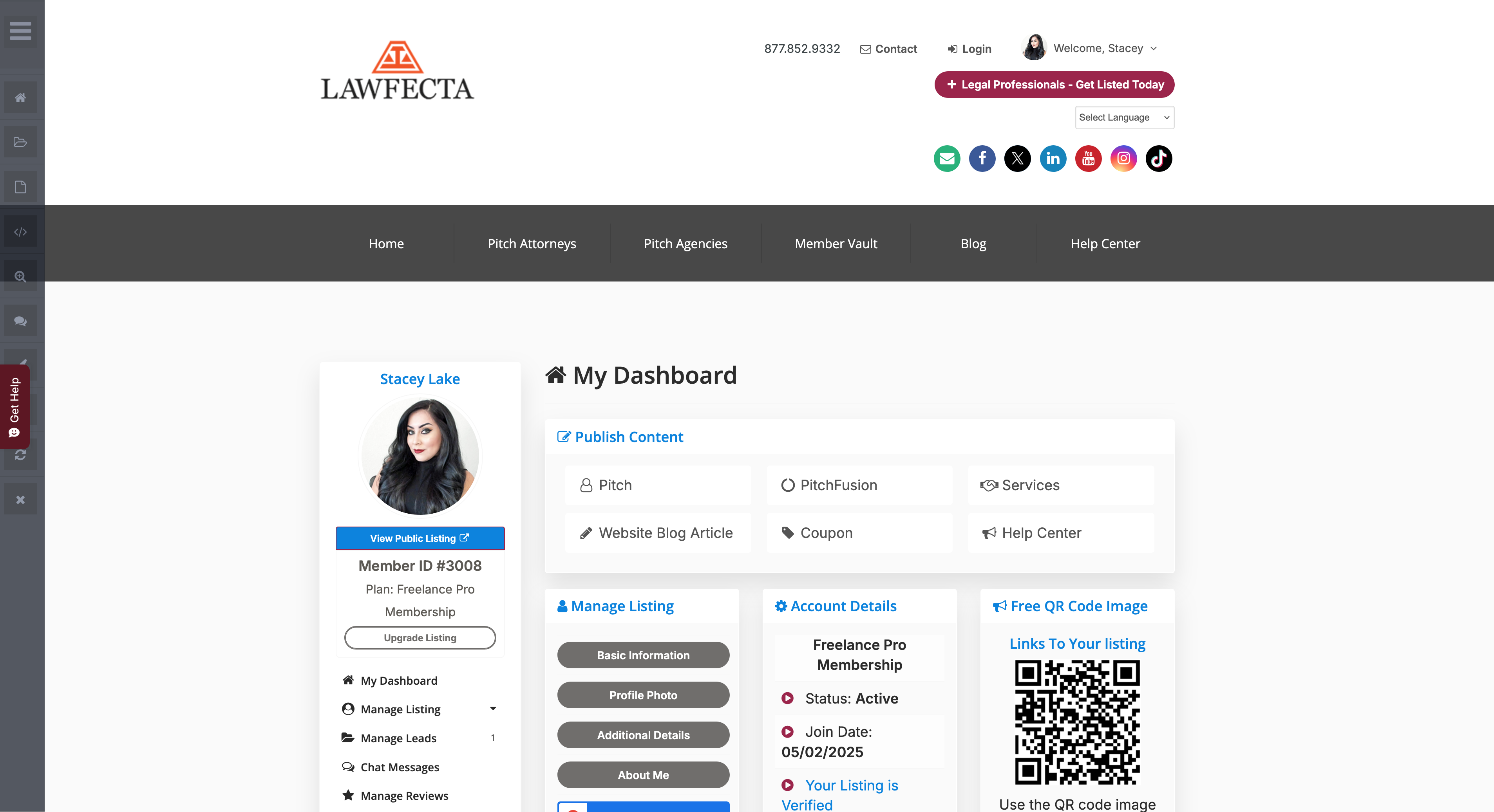Open the Instagram social icon
The height and width of the screenshot is (812, 1494).
1123,158
